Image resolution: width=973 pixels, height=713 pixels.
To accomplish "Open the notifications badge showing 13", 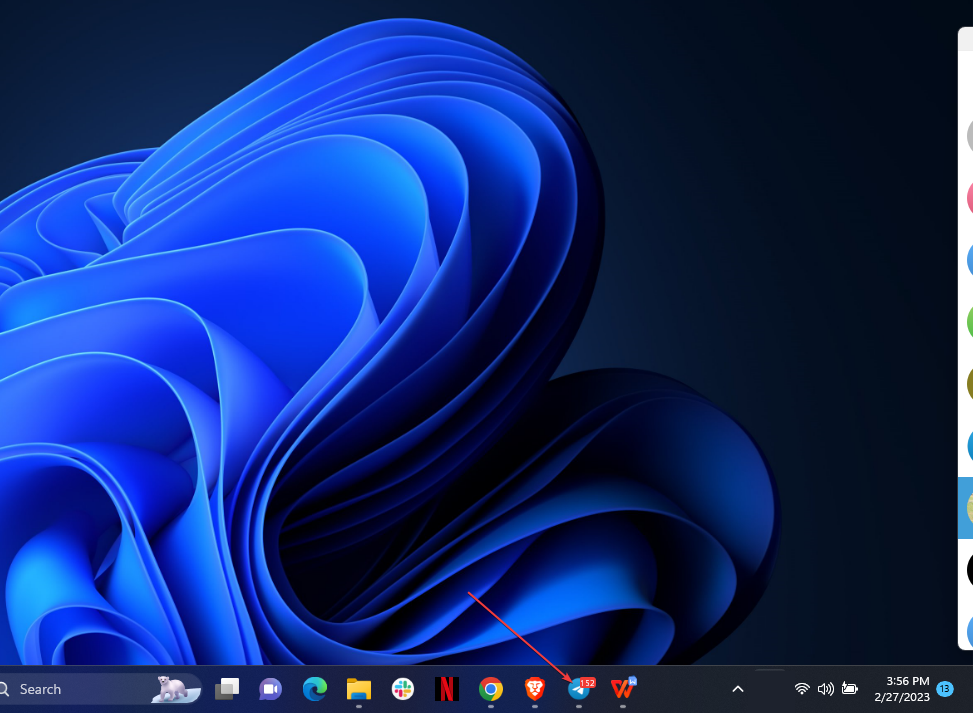I will (945, 689).
